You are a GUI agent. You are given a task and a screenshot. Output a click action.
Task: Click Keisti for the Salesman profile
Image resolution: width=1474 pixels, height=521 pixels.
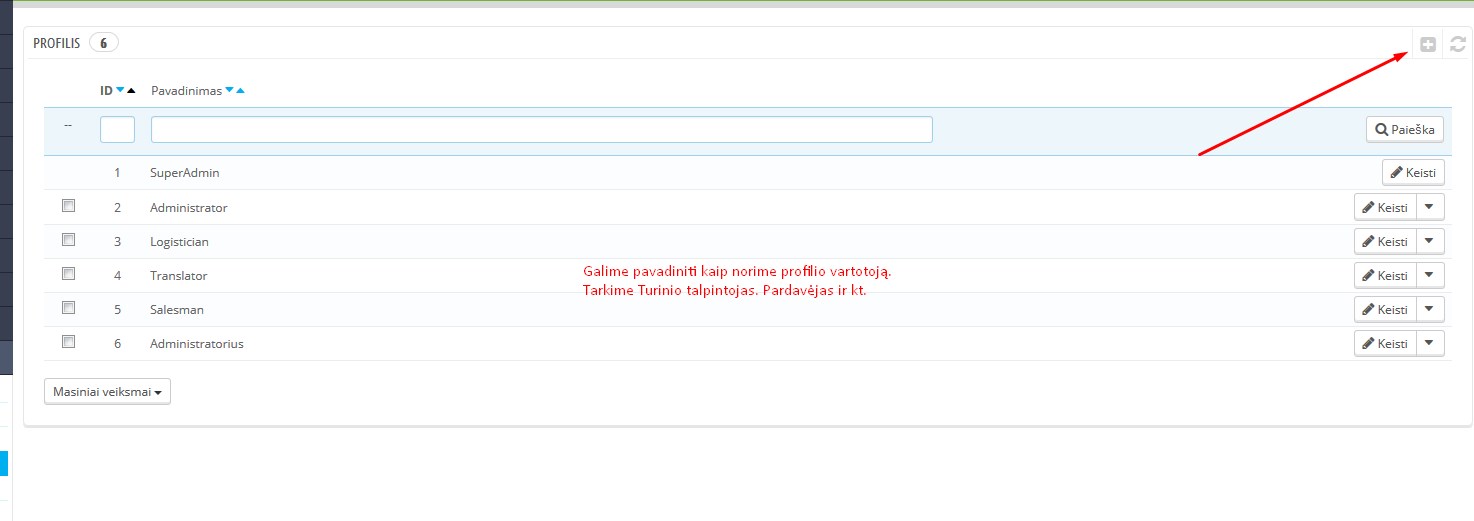1385,310
